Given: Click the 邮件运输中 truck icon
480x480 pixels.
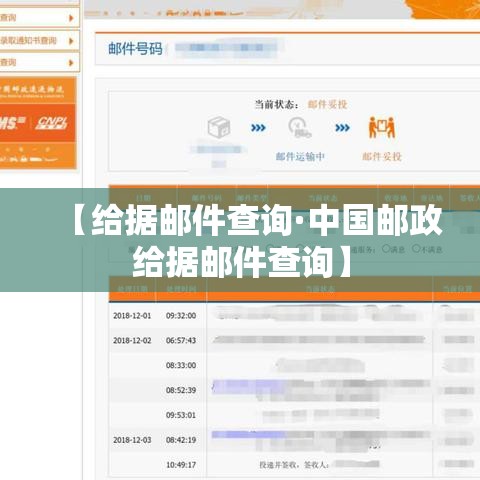Looking at the screenshot, I should pyautogui.click(x=300, y=128).
